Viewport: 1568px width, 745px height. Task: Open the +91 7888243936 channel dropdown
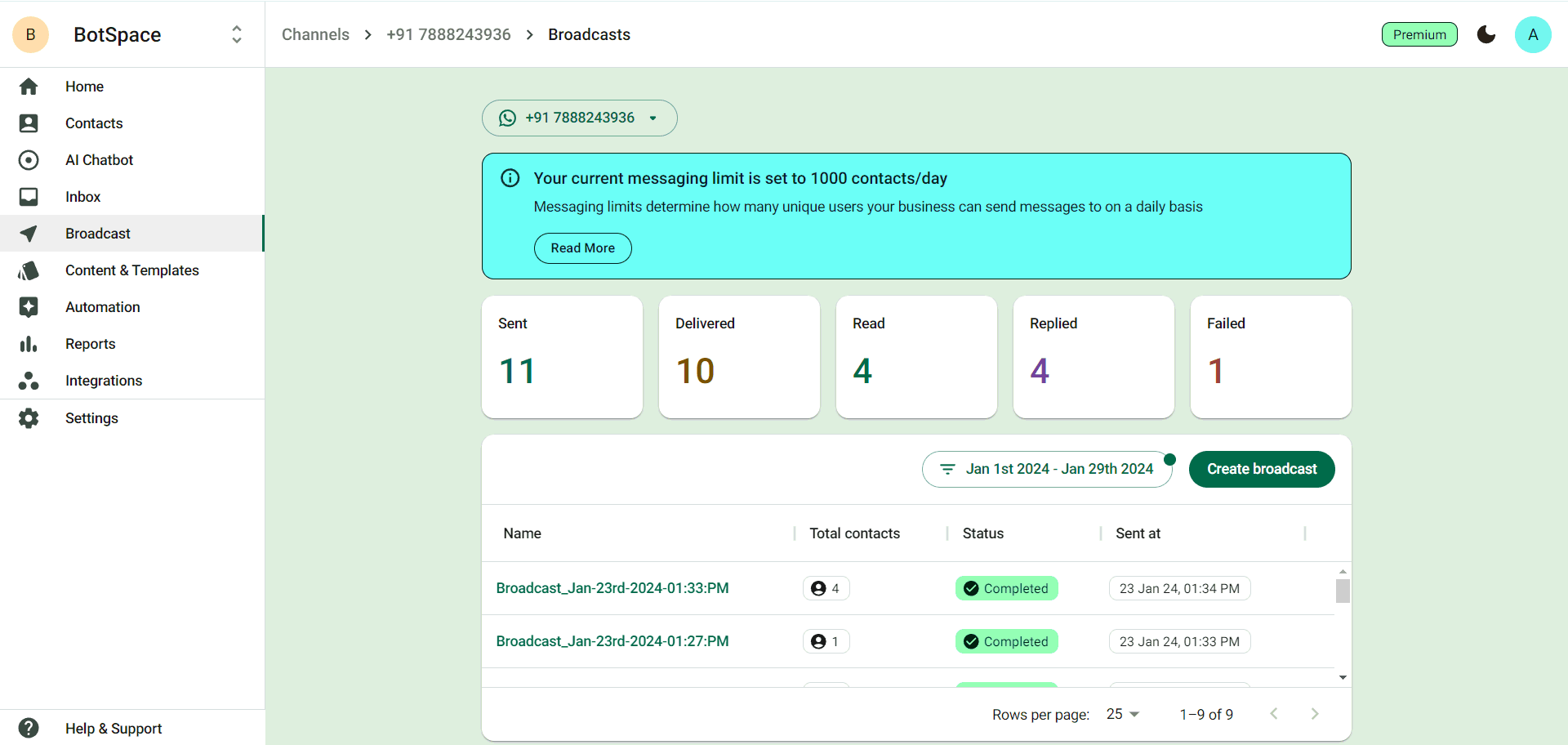point(580,118)
